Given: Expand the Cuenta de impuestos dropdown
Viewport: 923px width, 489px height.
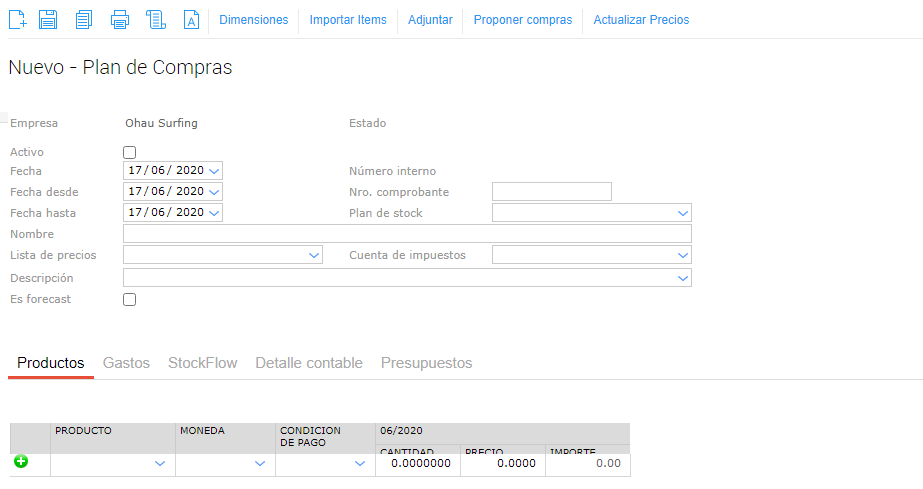Looking at the screenshot, I should coord(683,255).
